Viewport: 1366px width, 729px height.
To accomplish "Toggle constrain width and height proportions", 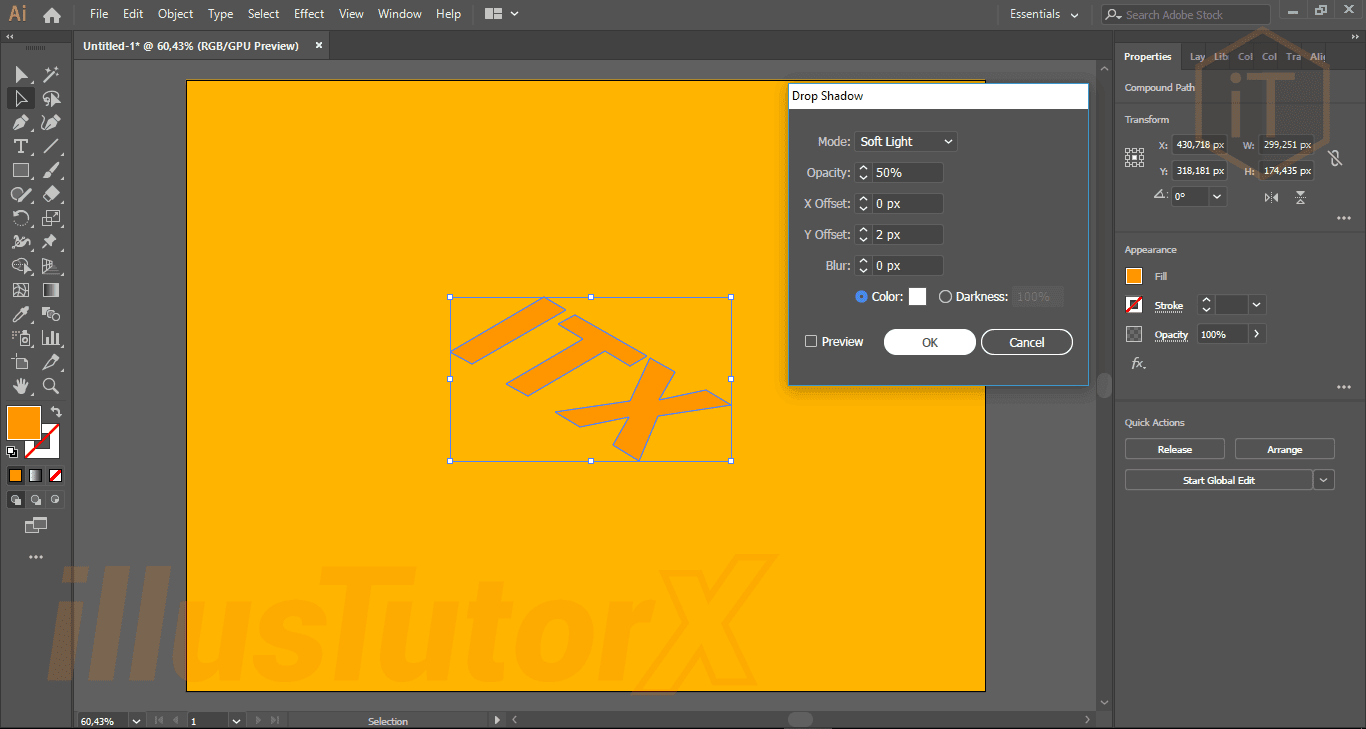I will (x=1334, y=158).
